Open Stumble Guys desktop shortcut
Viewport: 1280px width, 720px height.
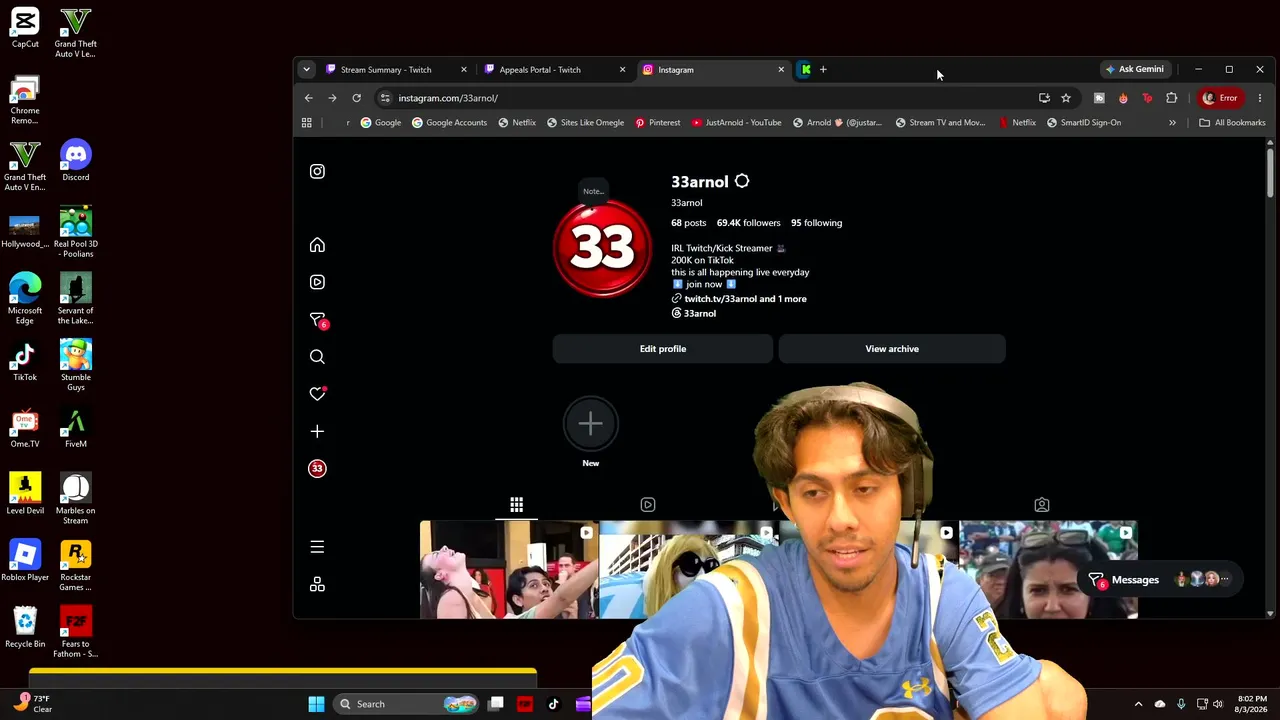coord(76,365)
